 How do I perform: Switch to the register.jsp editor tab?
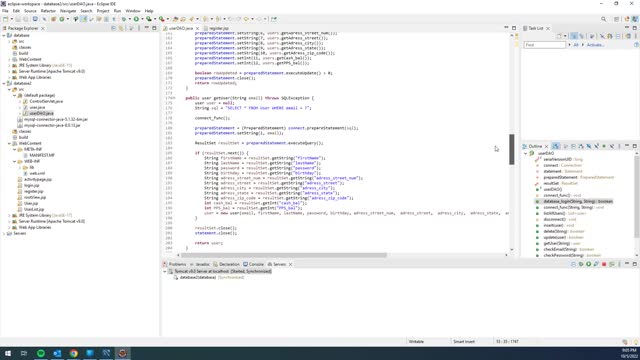coord(219,29)
